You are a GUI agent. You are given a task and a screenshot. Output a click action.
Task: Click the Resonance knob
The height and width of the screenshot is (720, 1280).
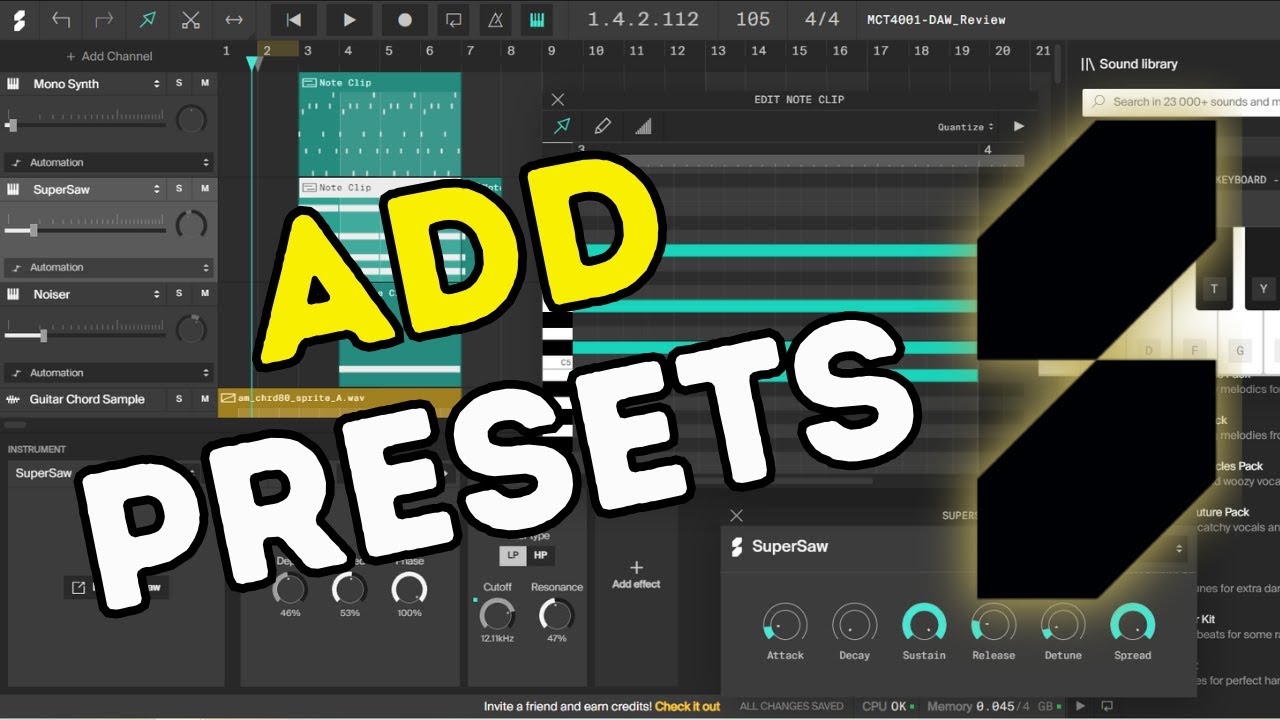[557, 614]
